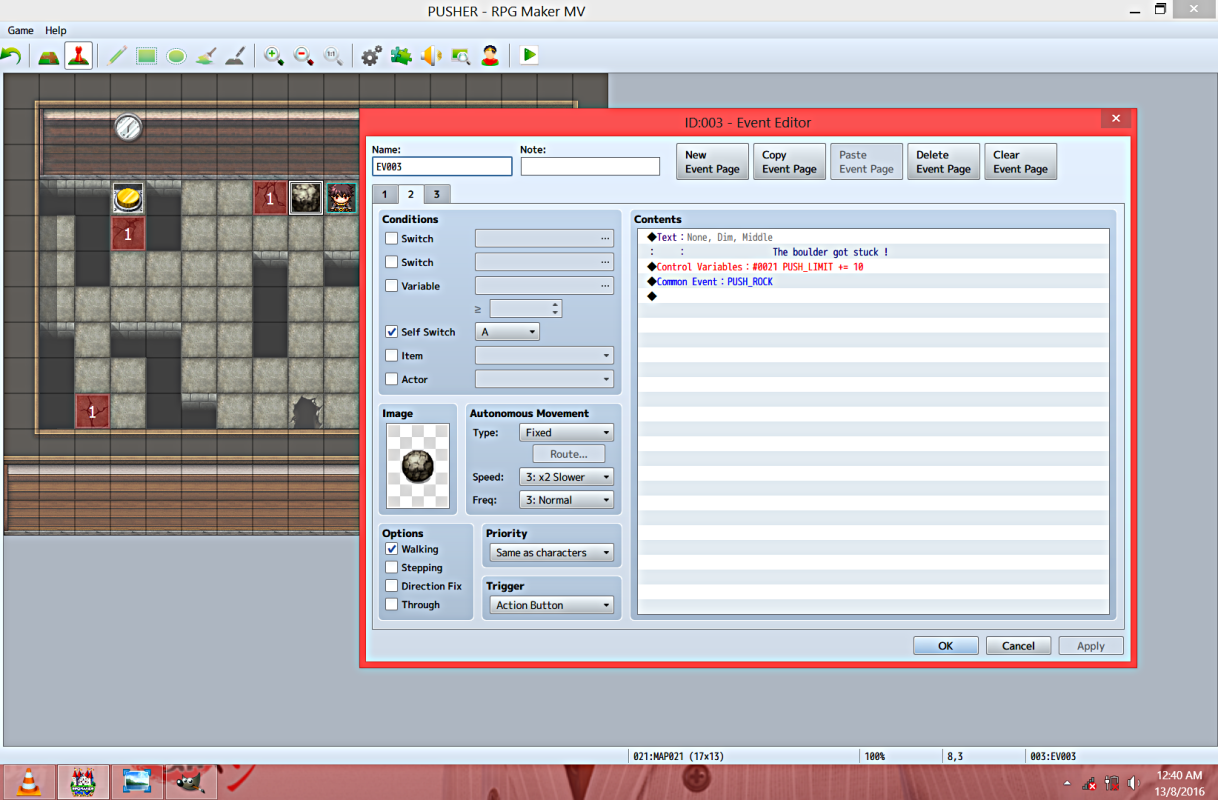Screen dimensions: 1218x800
Task: Click the first Switch selector field
Action: pos(544,239)
